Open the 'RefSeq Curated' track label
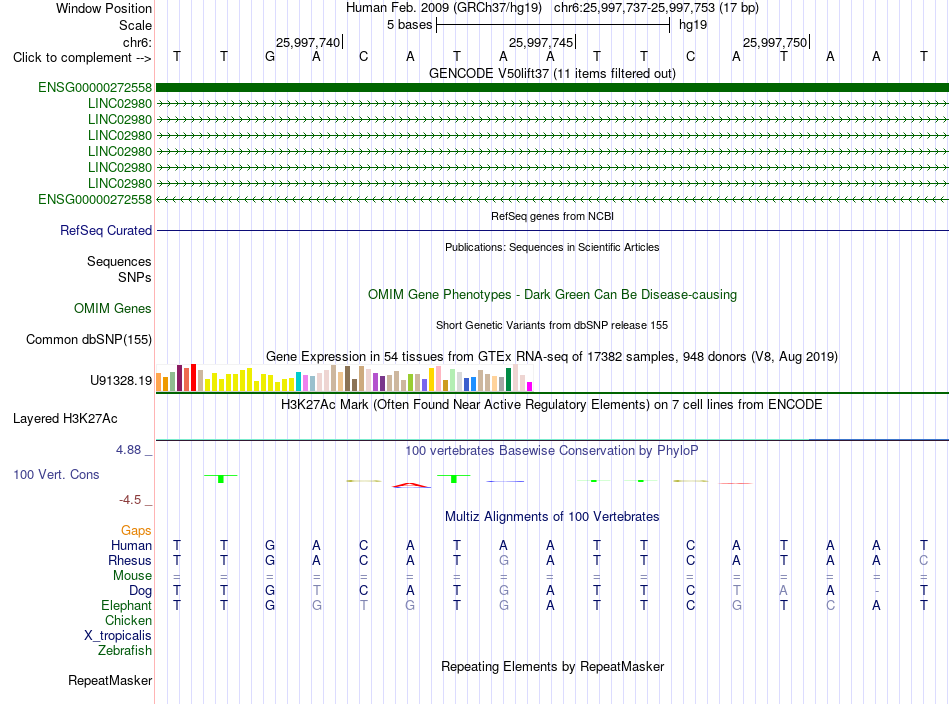 [x=105, y=230]
